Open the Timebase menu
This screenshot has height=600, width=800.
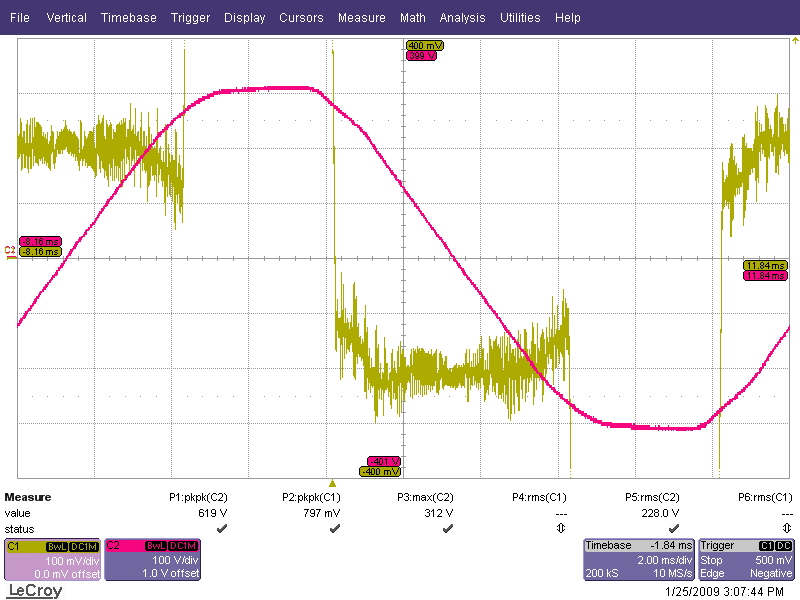pos(128,18)
